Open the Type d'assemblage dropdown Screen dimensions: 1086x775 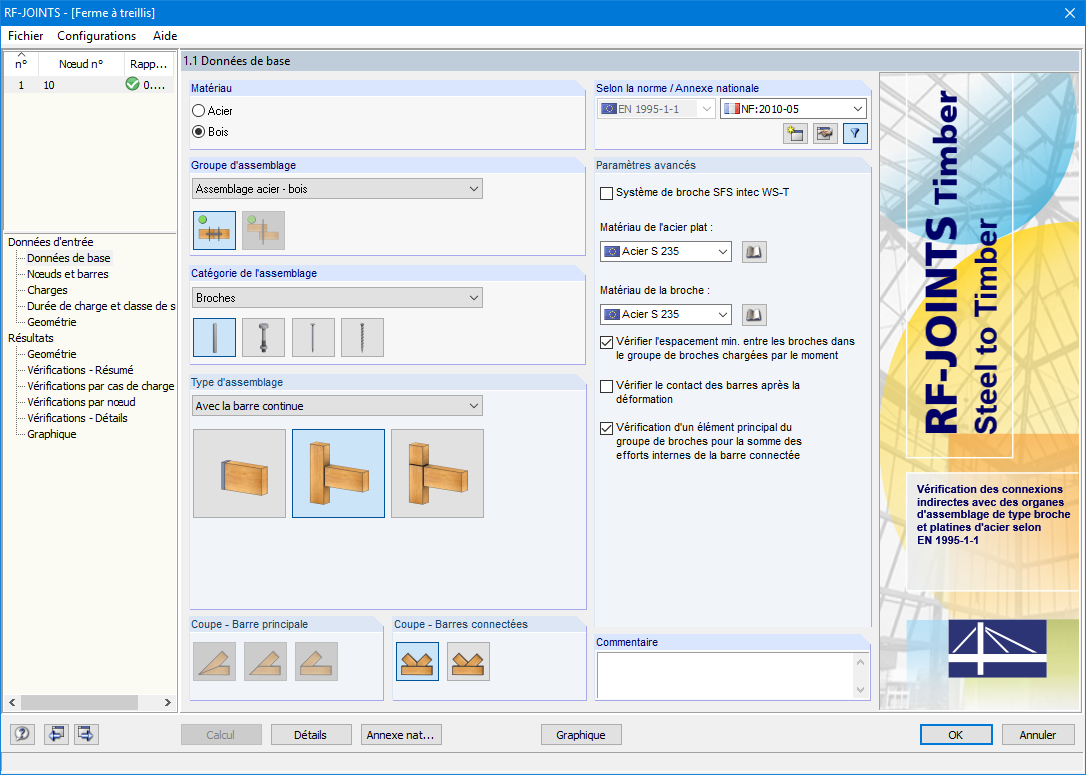point(337,406)
